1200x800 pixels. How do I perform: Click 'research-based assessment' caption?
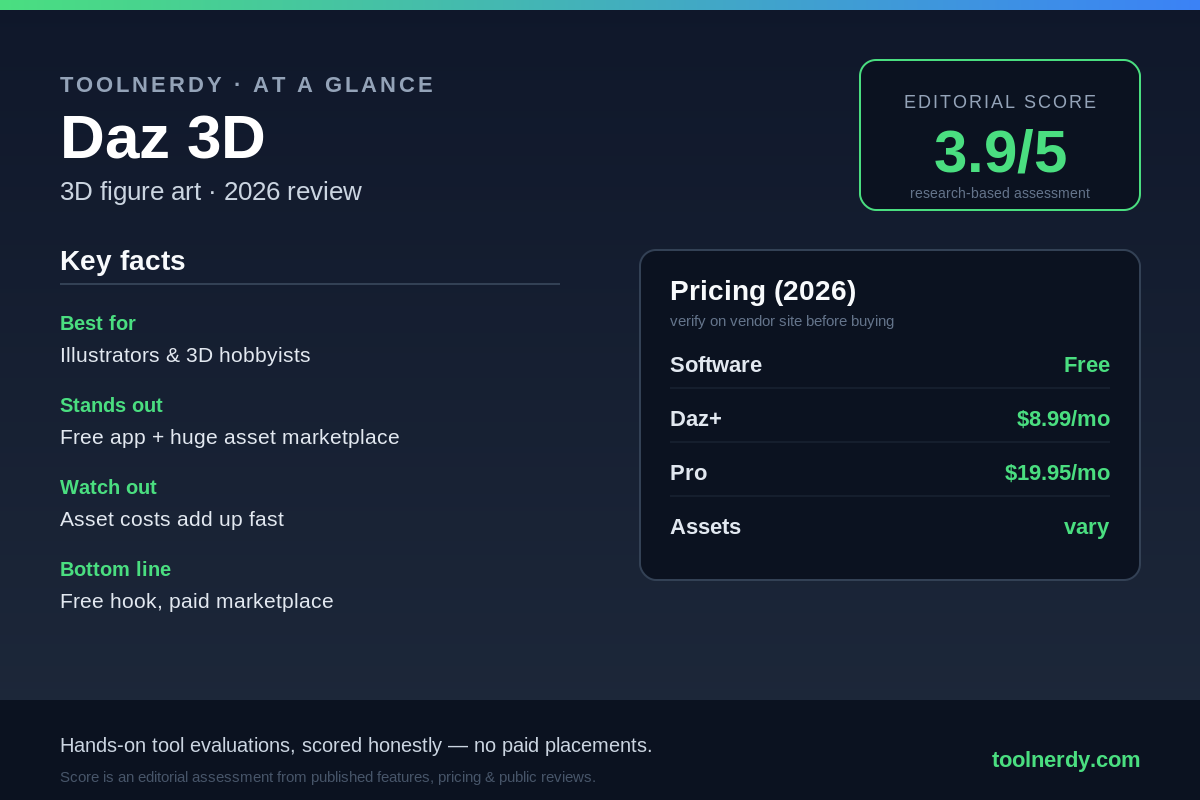pyautogui.click(x=1000, y=193)
